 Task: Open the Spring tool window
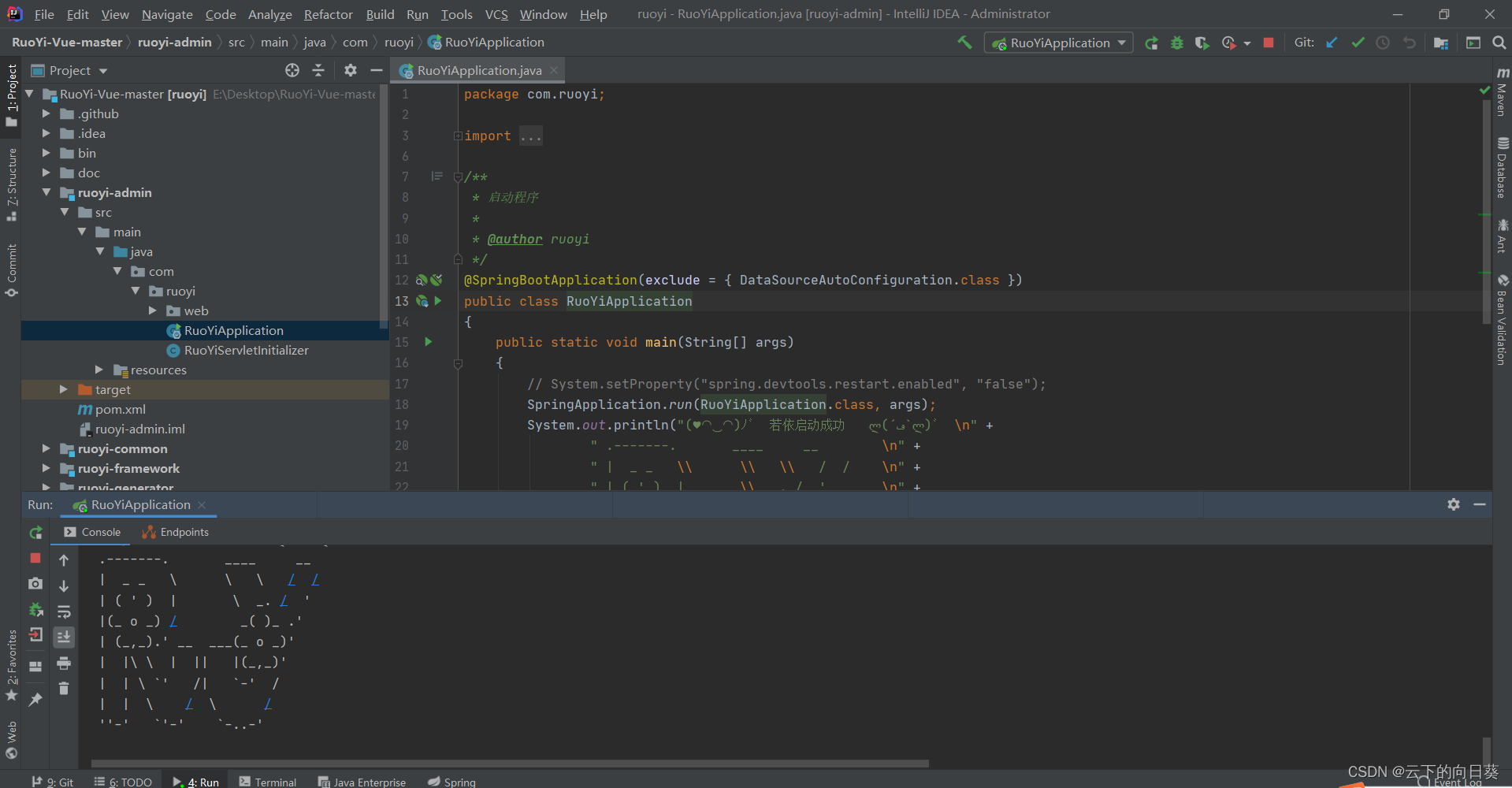(452, 782)
